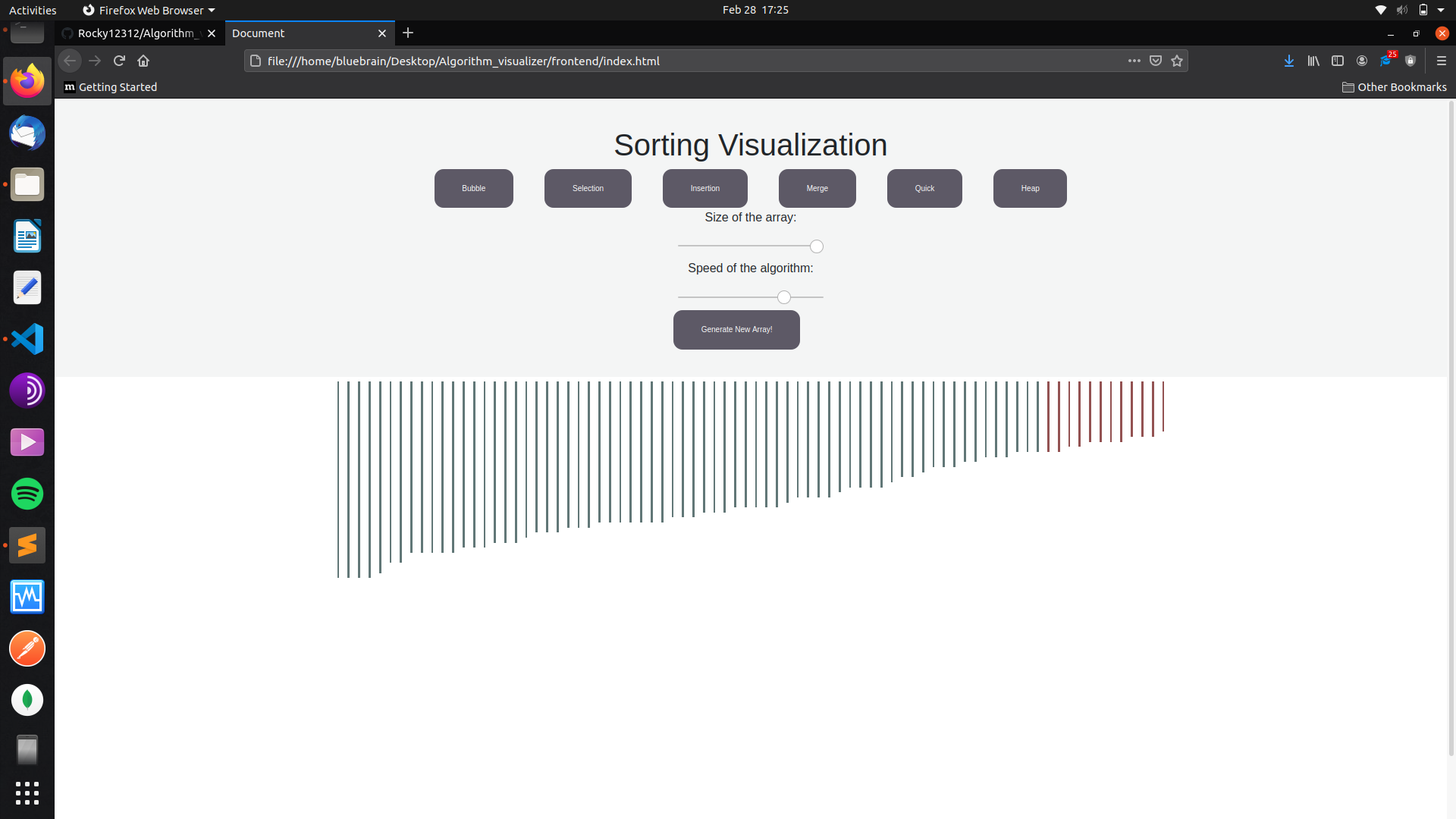
Task: Bookmark this page with the star icon
Action: [1177, 61]
